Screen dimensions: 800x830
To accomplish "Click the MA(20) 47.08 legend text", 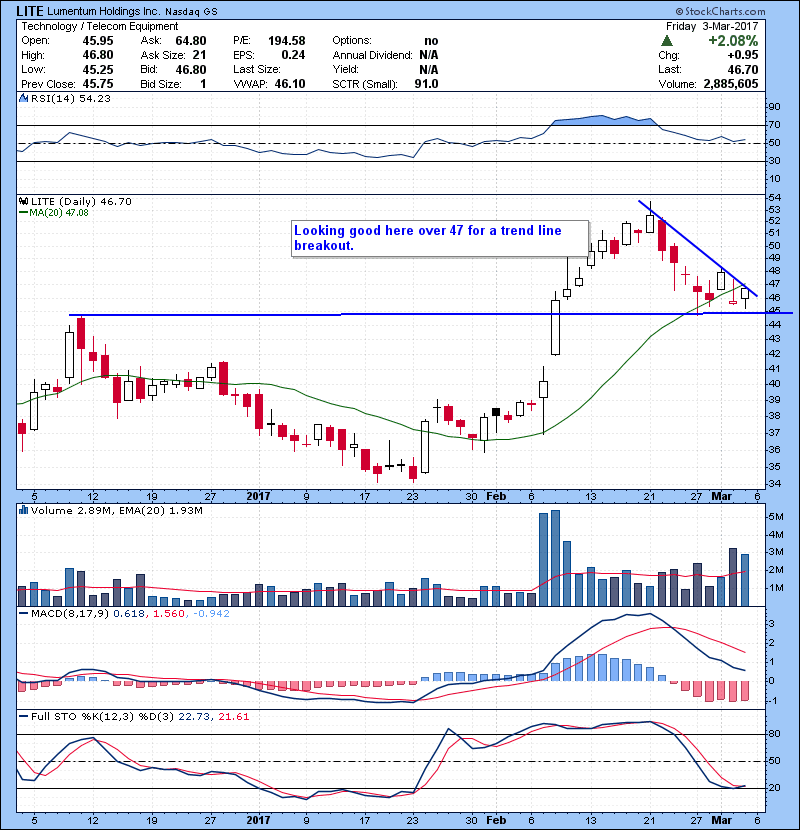I will 59,213.
